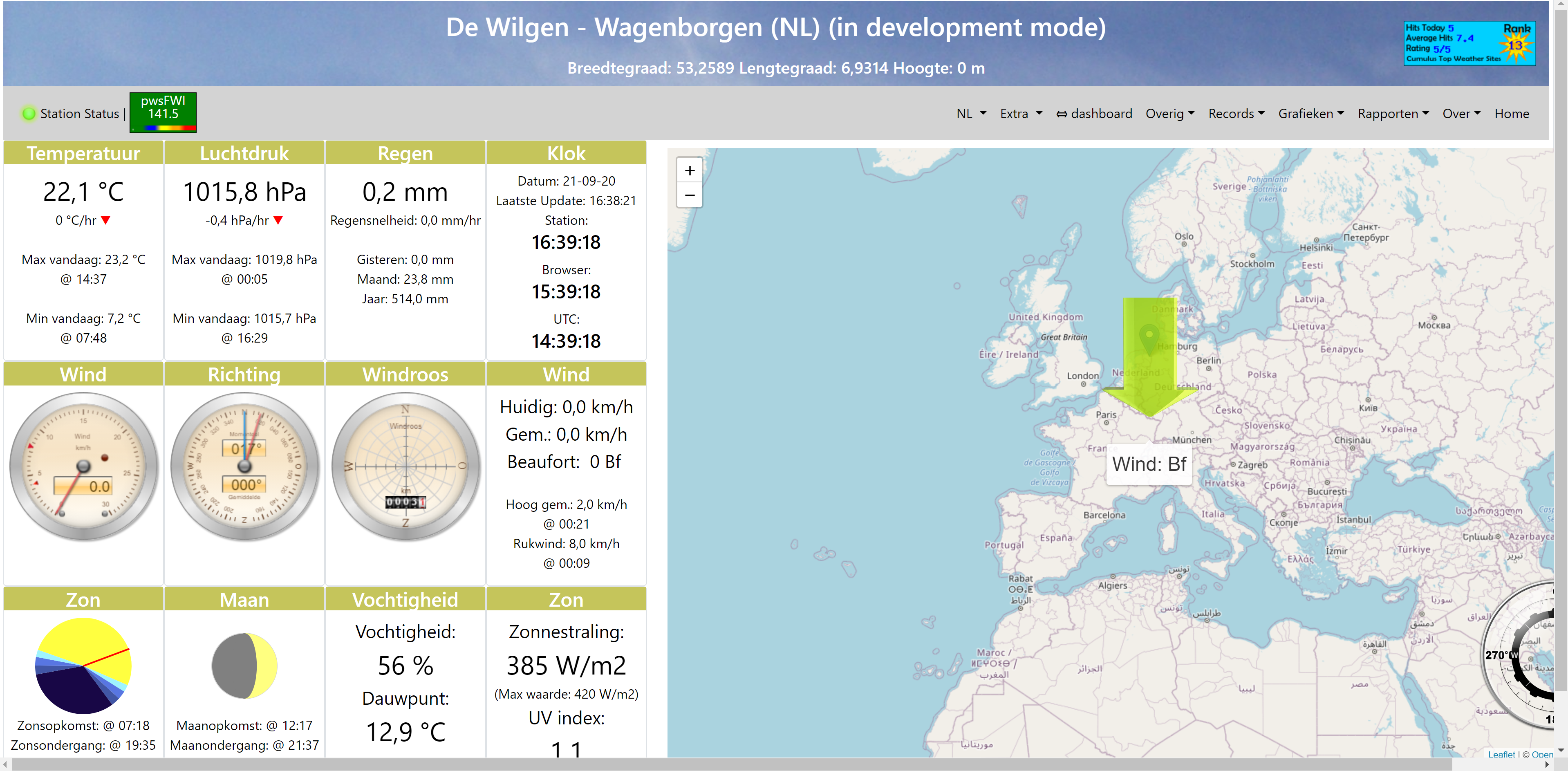Zoom in the map with plus button
This screenshot has height=771, width=1568.
point(690,171)
